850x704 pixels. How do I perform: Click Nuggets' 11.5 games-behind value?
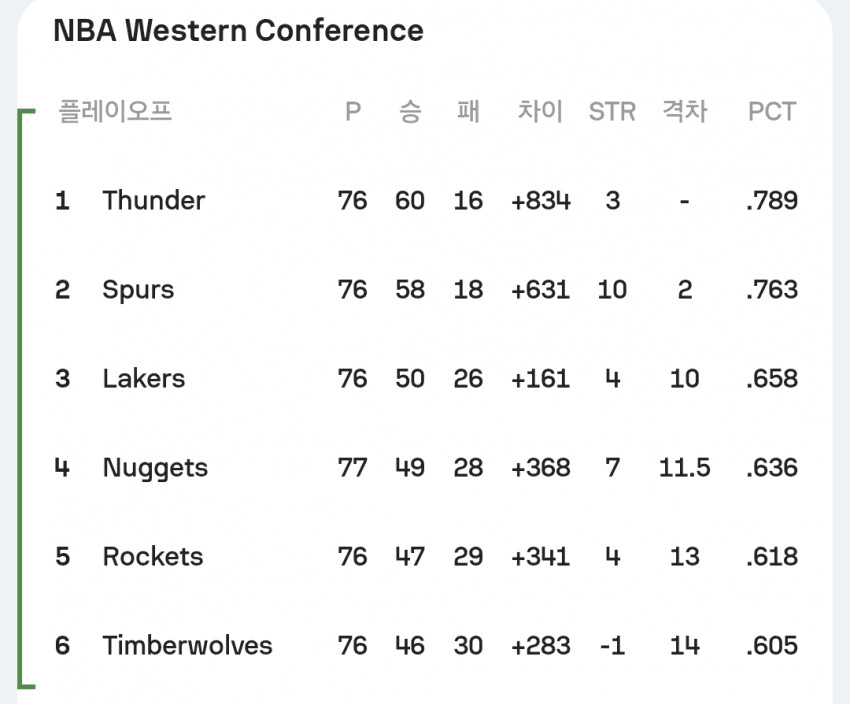point(684,468)
